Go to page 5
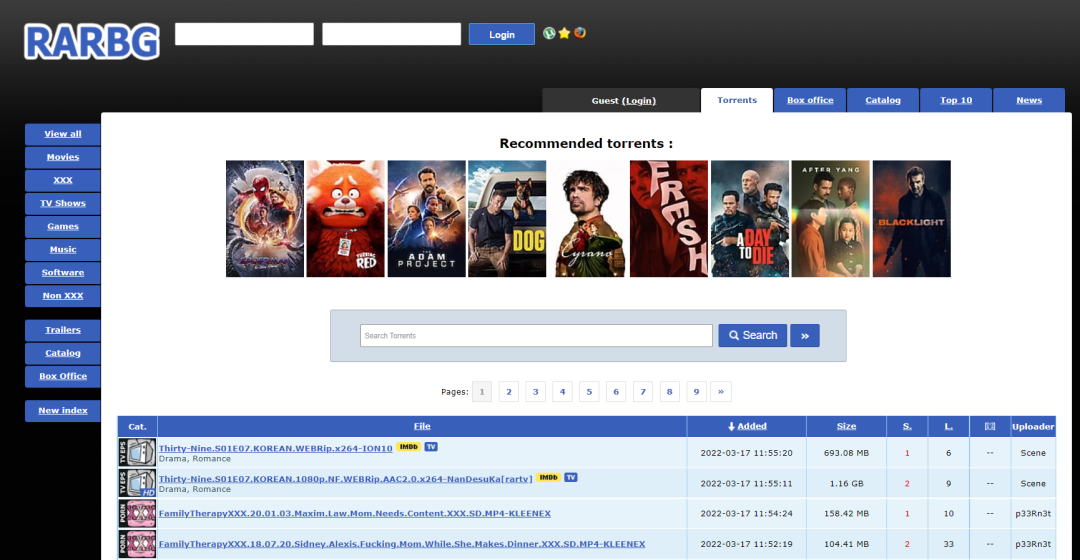Screen dimensions: 1080x560 [589, 392]
